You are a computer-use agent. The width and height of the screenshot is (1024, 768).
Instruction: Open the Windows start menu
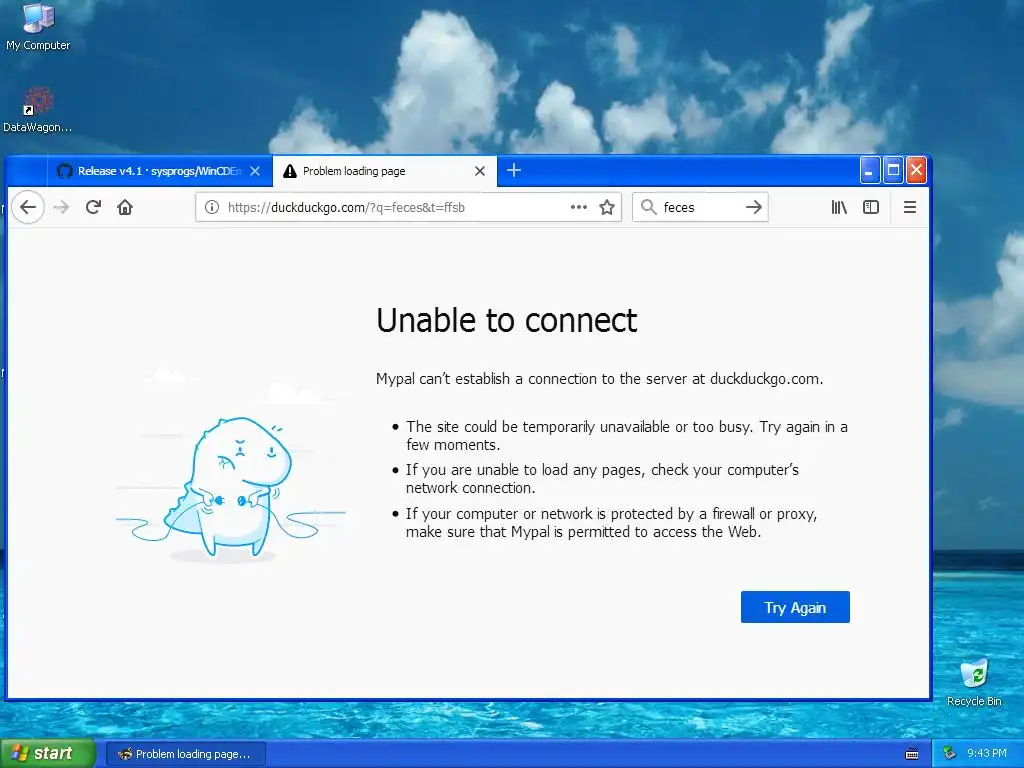(48, 754)
